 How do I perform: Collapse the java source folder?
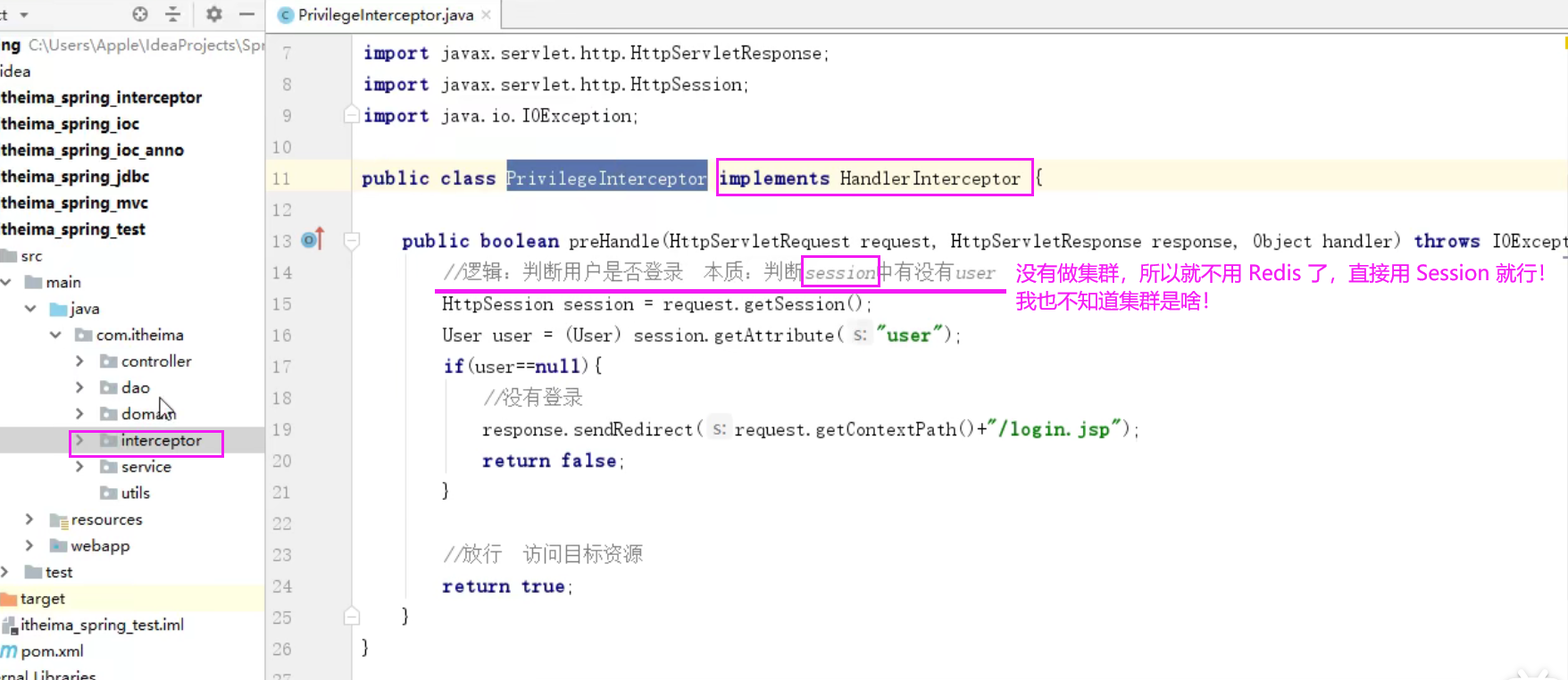[30, 309]
